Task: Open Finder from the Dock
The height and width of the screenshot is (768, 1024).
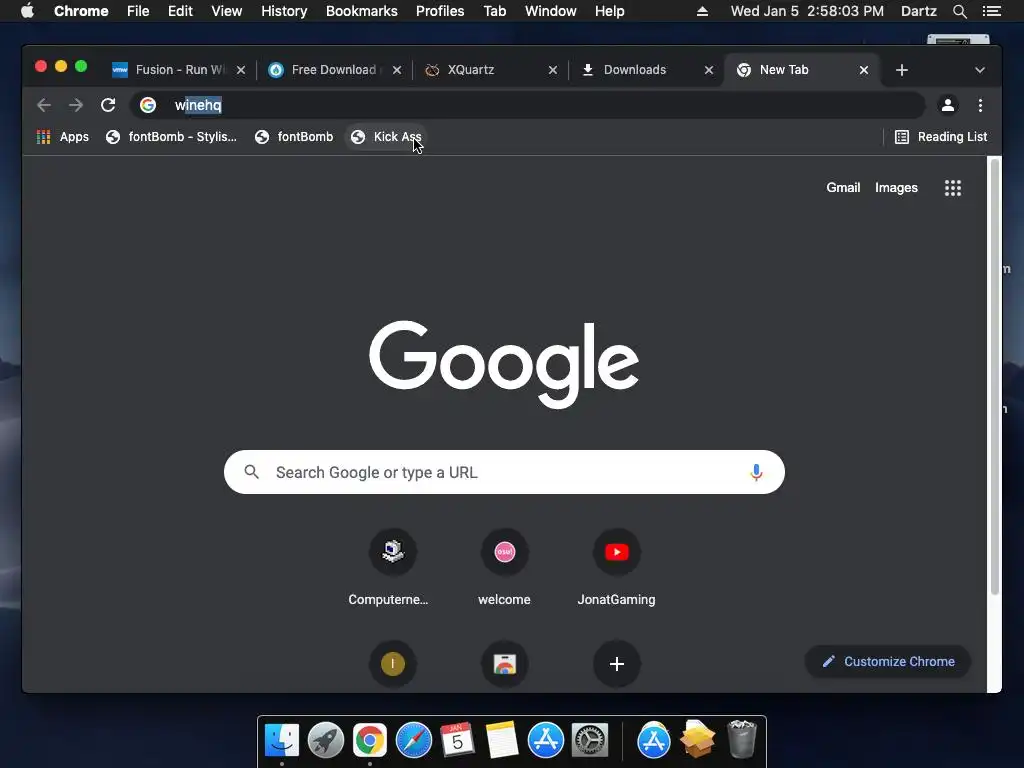Action: tap(282, 741)
